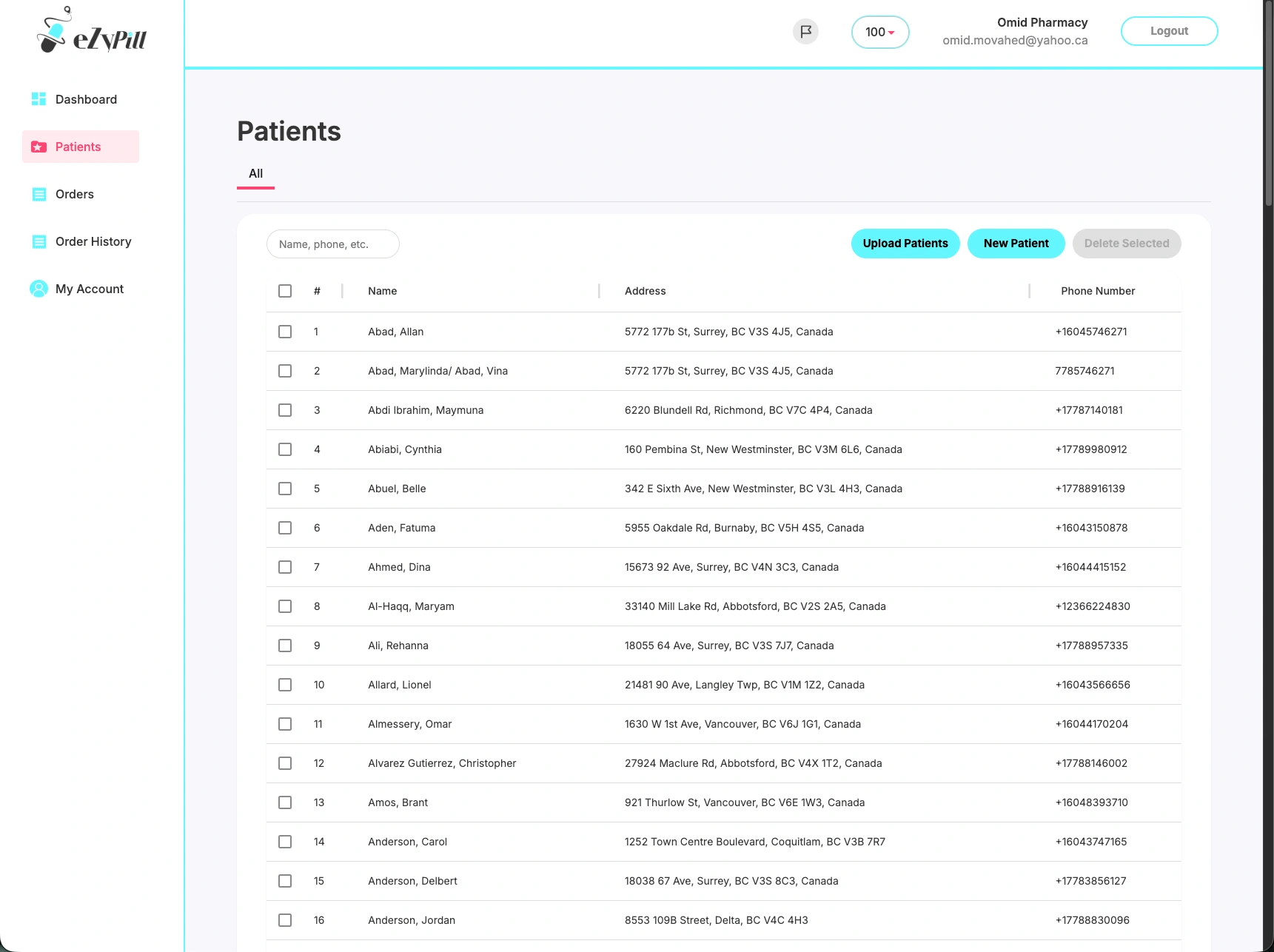Image resolution: width=1274 pixels, height=952 pixels.
Task: Click the Dashboard grid icon
Action: [38, 99]
